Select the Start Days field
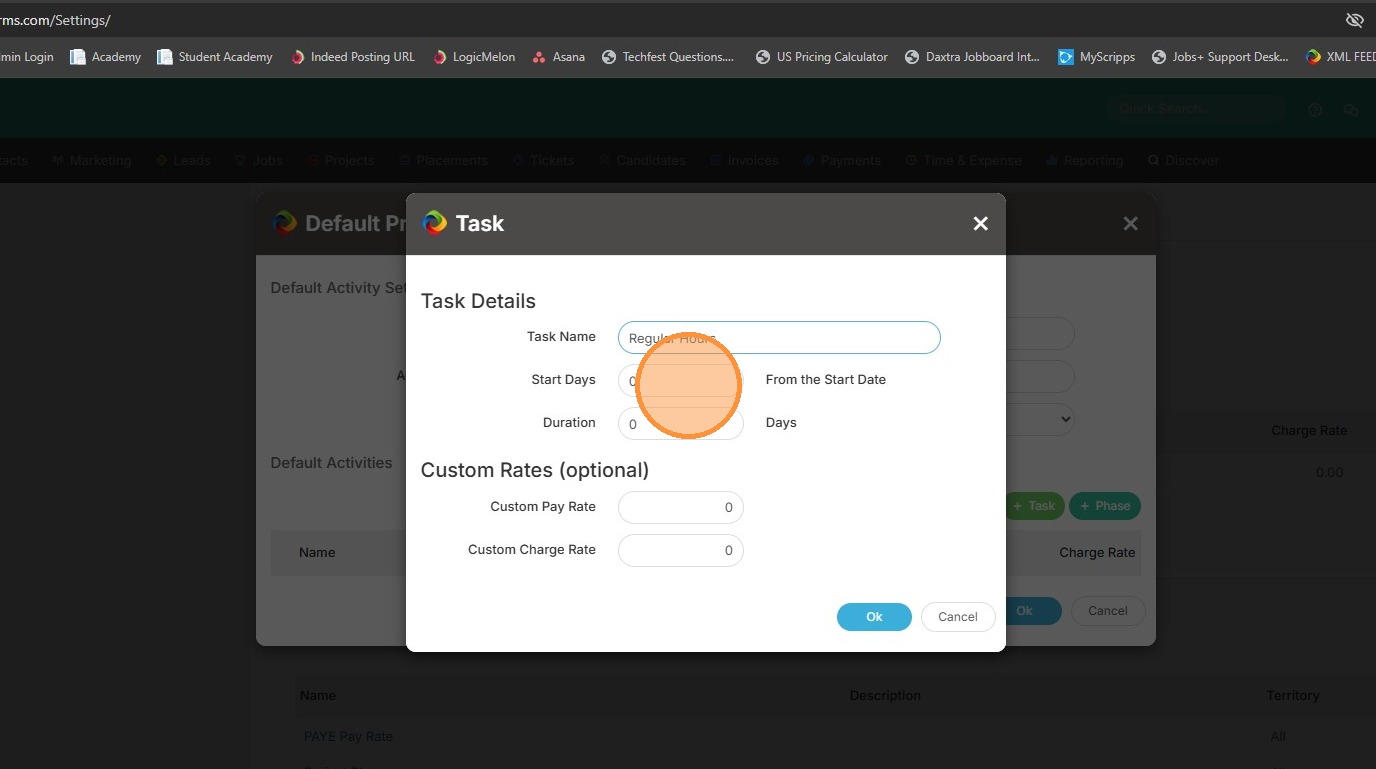This screenshot has height=769, width=1376. pos(680,381)
